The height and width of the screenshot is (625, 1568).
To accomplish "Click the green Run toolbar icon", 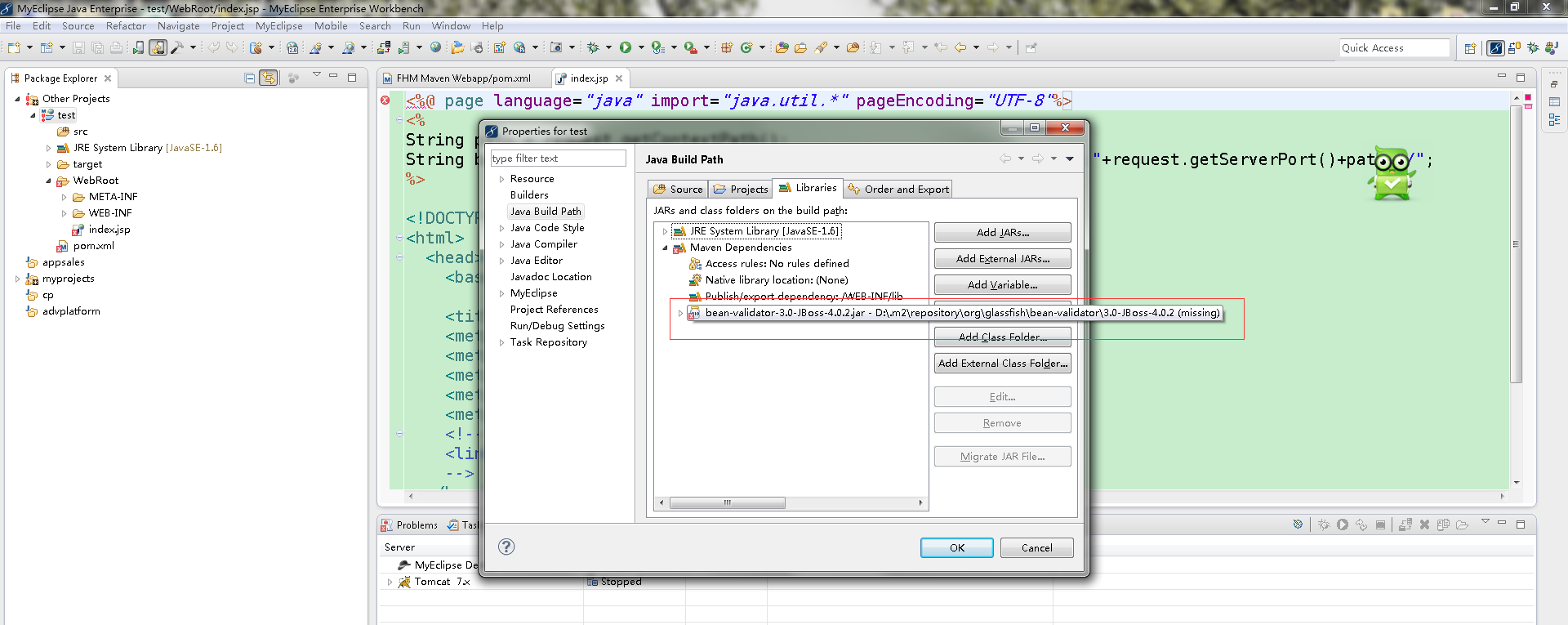I will (x=626, y=47).
